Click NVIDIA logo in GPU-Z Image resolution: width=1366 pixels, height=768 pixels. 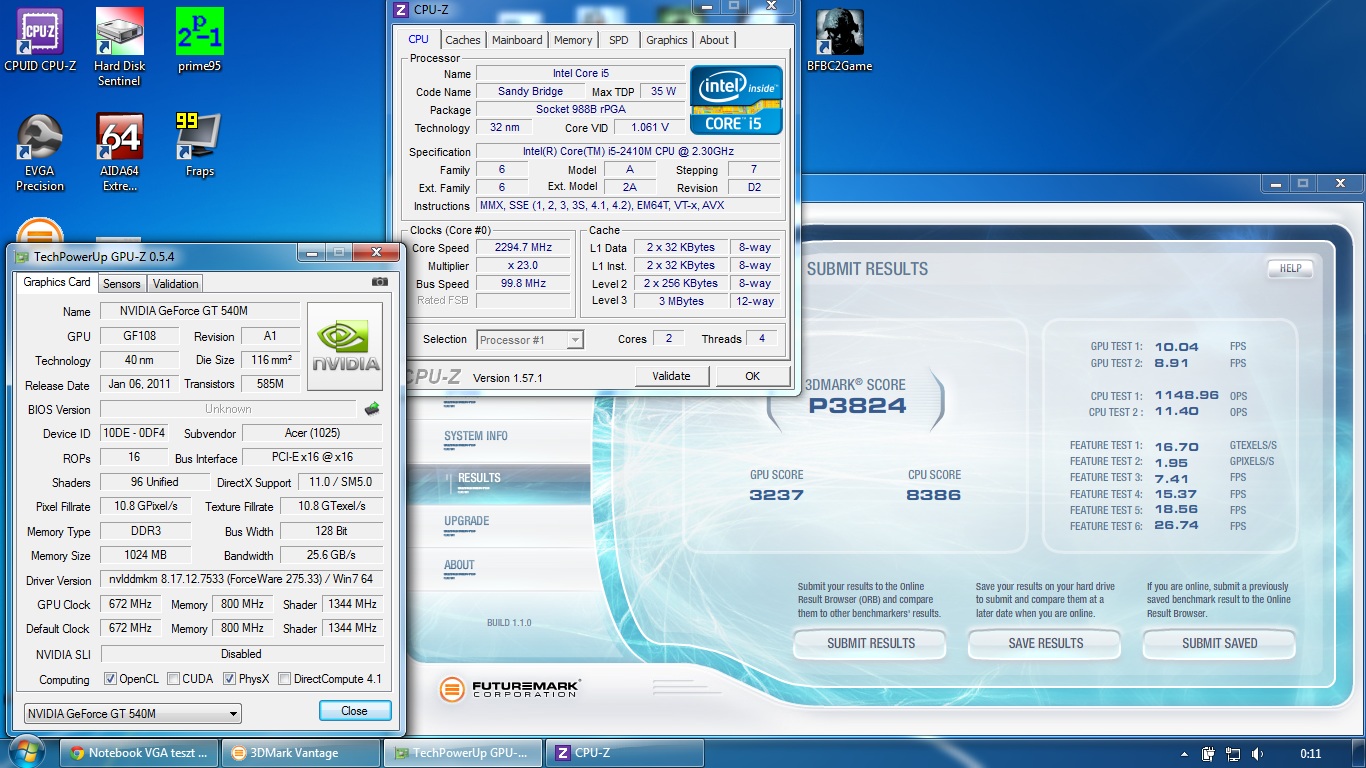point(345,346)
